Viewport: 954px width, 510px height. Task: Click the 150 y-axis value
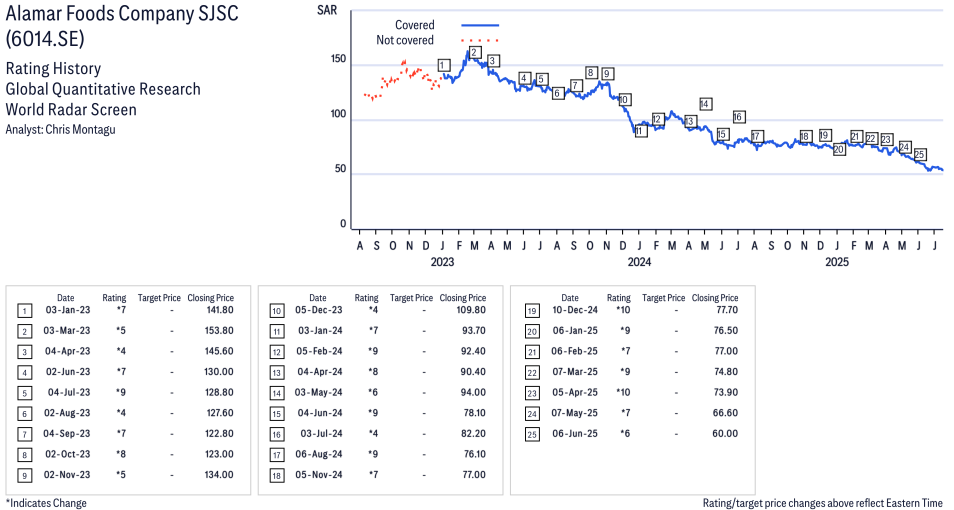(338, 59)
